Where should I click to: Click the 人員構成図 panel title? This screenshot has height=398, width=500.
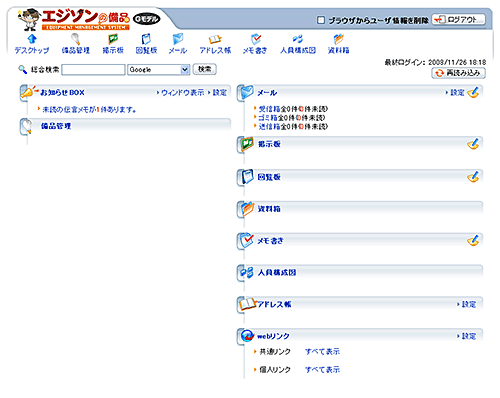(277, 272)
